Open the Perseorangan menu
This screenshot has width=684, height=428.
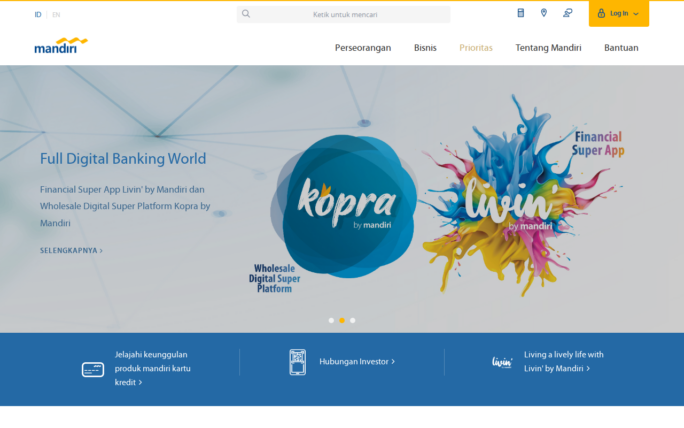[363, 48]
